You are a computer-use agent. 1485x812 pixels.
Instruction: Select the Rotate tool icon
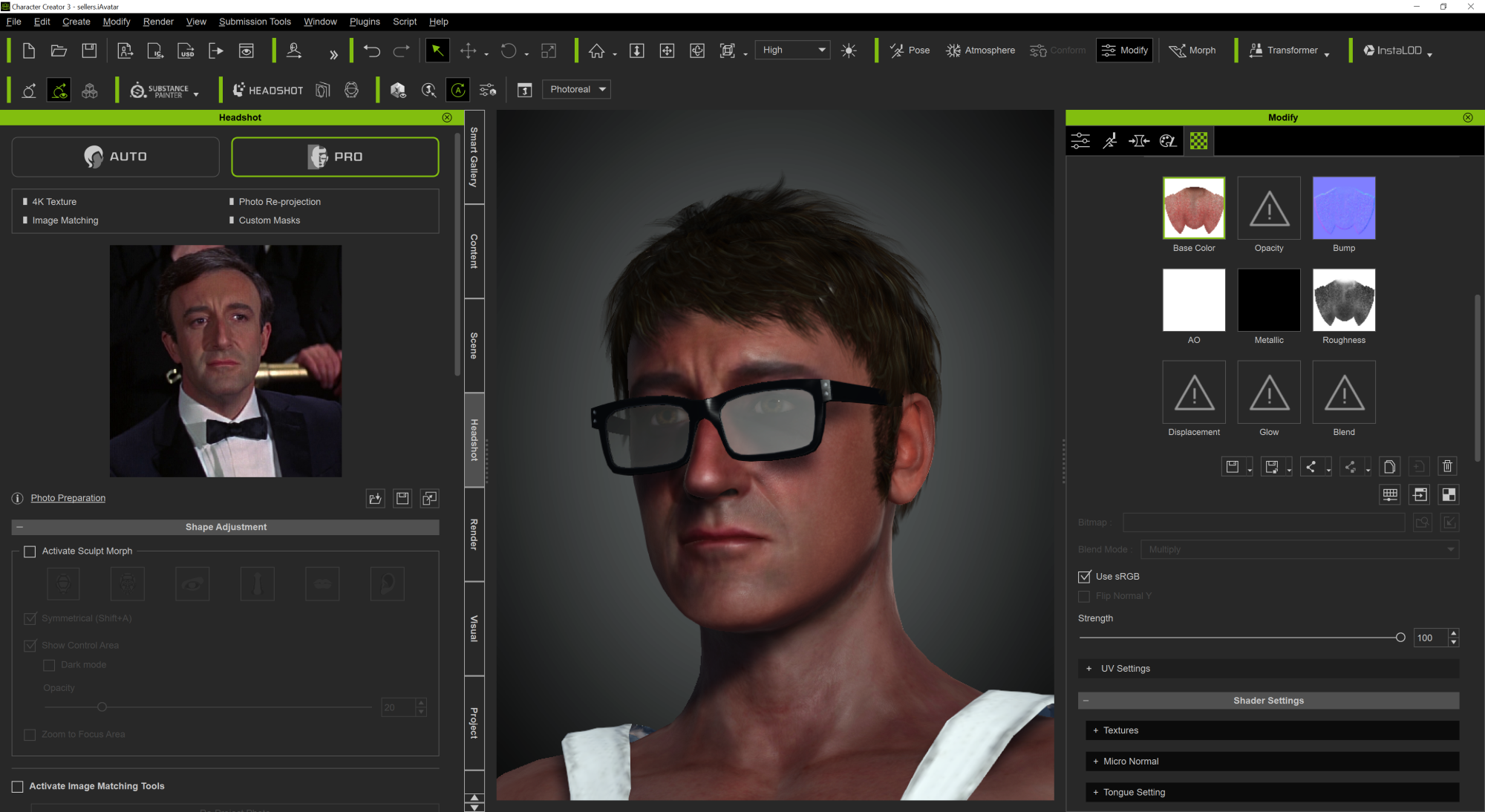pyautogui.click(x=509, y=50)
